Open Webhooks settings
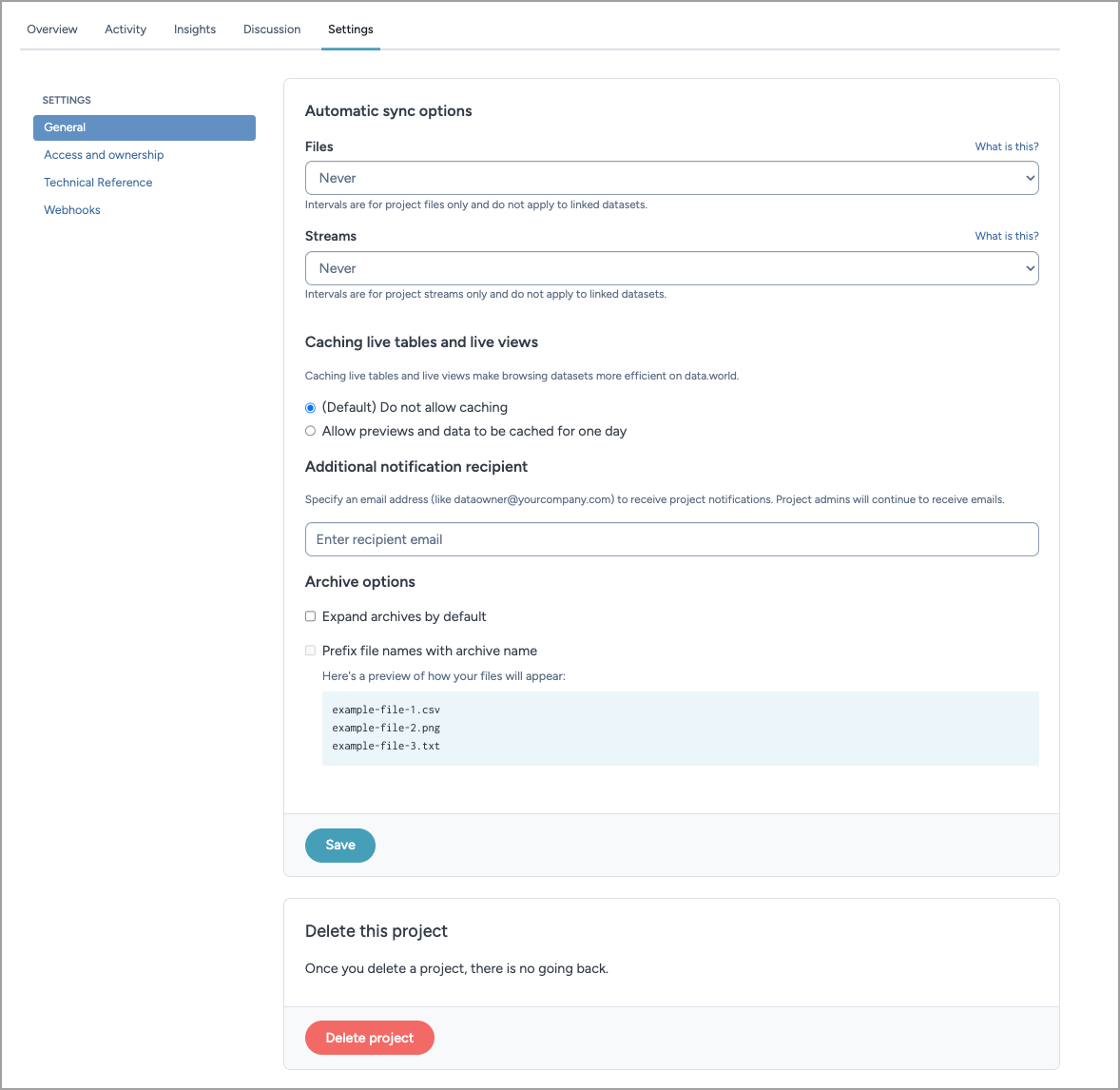Screen dimensions: 1120x1090 coord(72,210)
